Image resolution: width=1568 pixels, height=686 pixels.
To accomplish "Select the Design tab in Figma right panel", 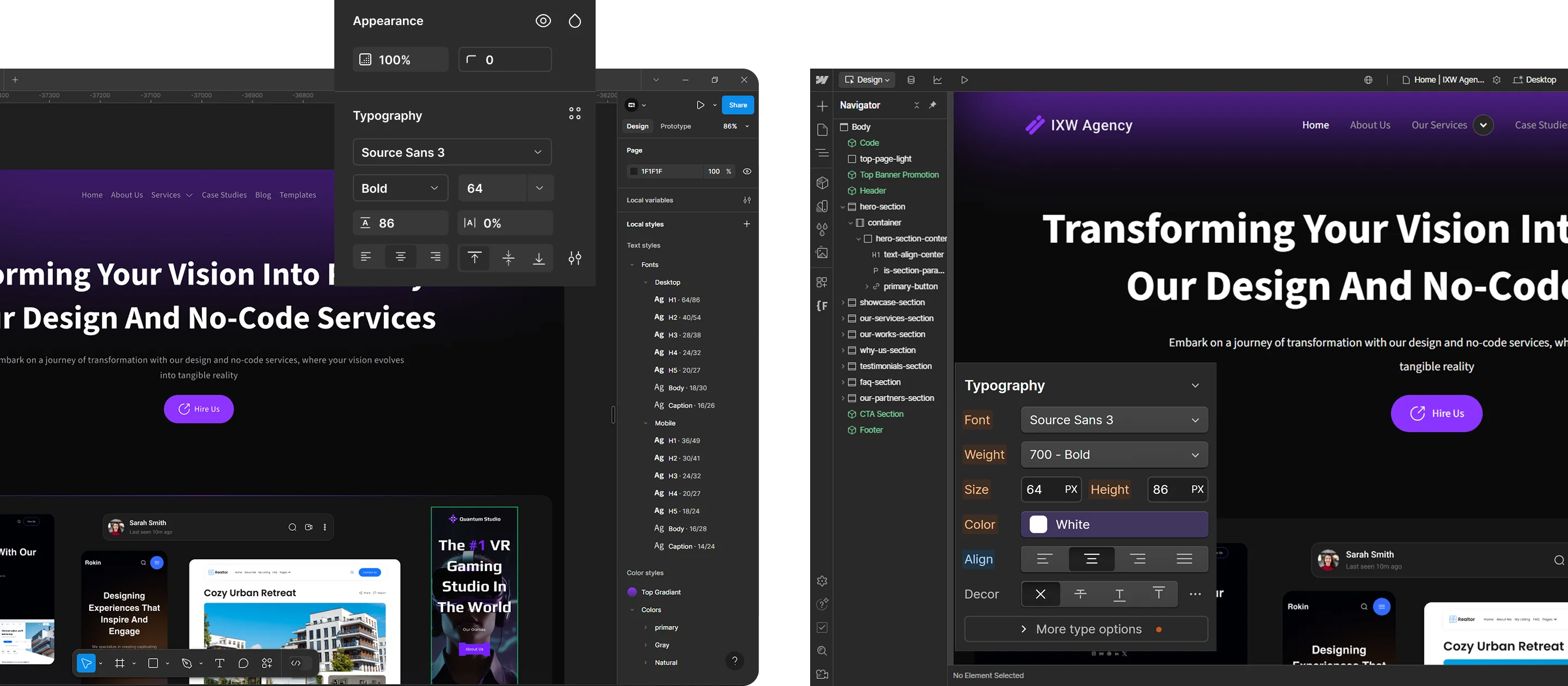I will pos(638,127).
